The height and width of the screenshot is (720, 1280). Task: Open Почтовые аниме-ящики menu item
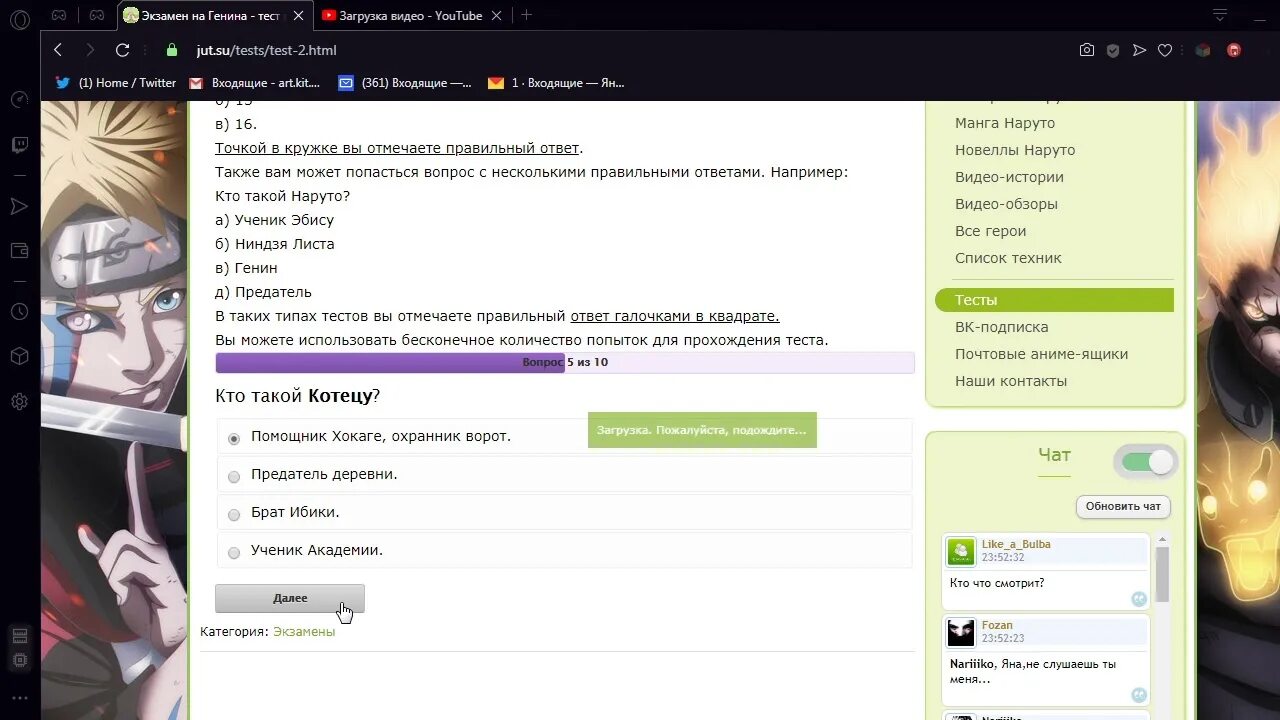point(1041,354)
